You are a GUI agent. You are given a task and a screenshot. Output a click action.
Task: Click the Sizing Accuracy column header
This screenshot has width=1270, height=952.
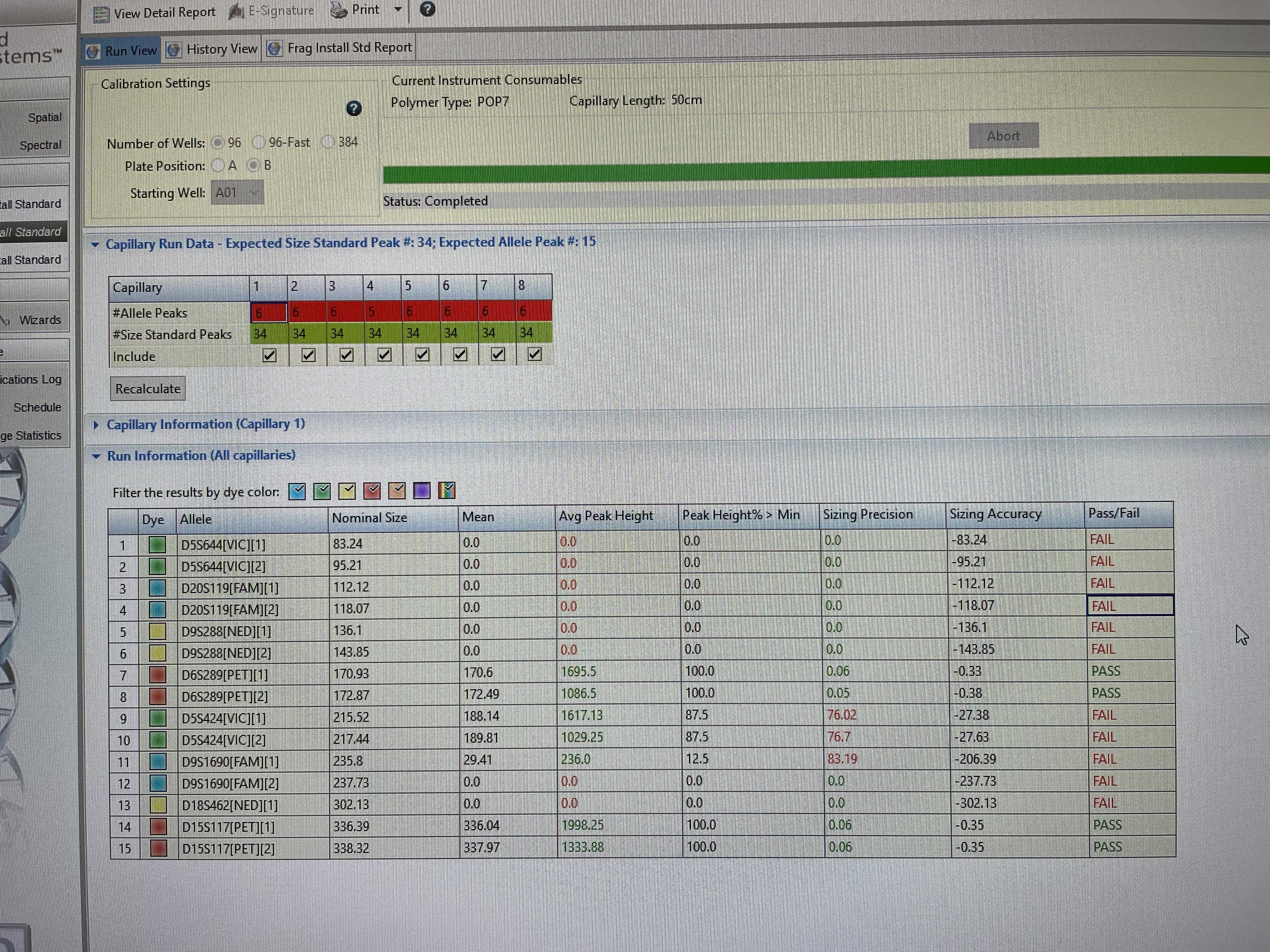[1015, 514]
